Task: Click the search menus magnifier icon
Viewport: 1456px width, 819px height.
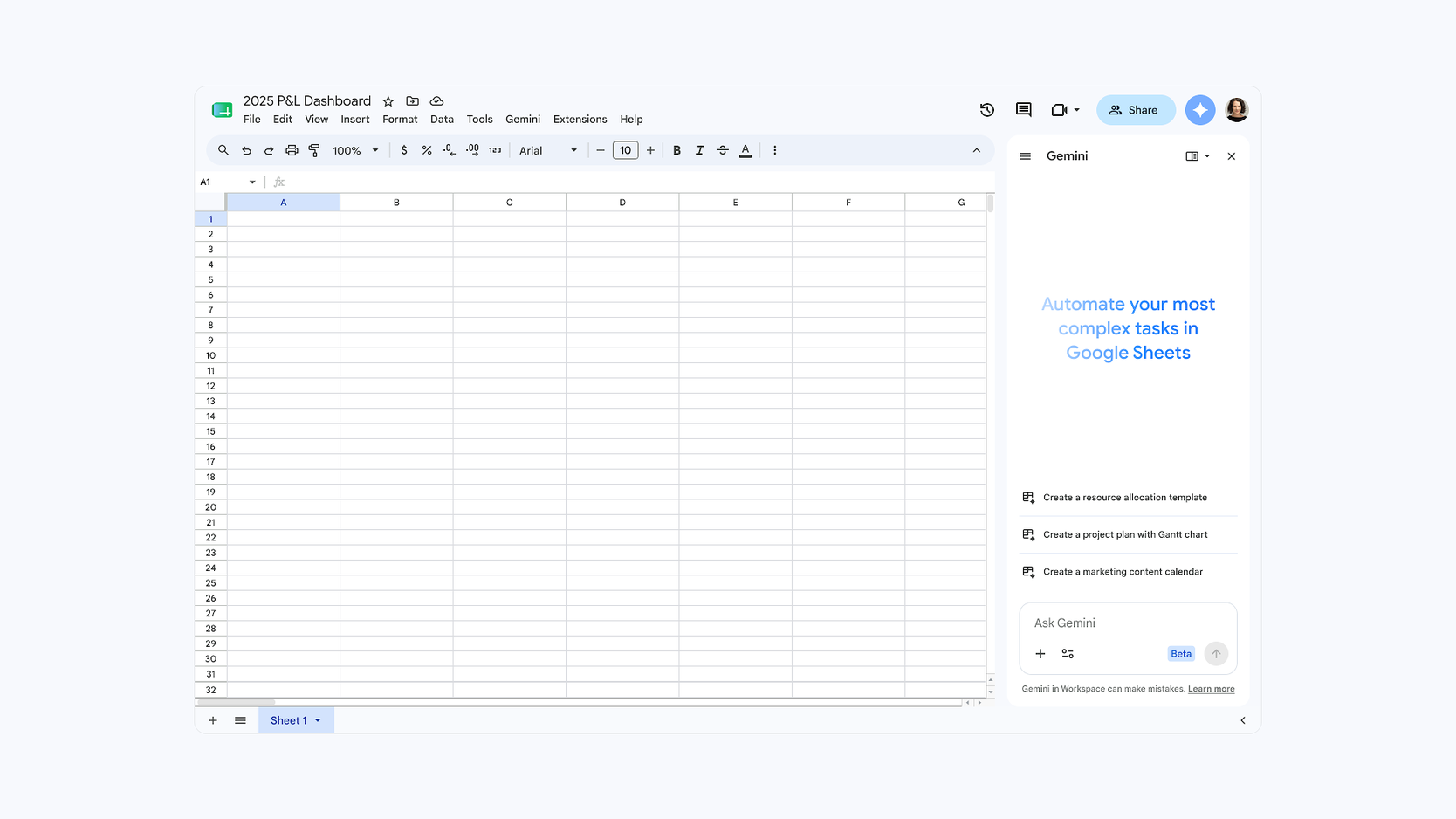Action: [x=223, y=150]
